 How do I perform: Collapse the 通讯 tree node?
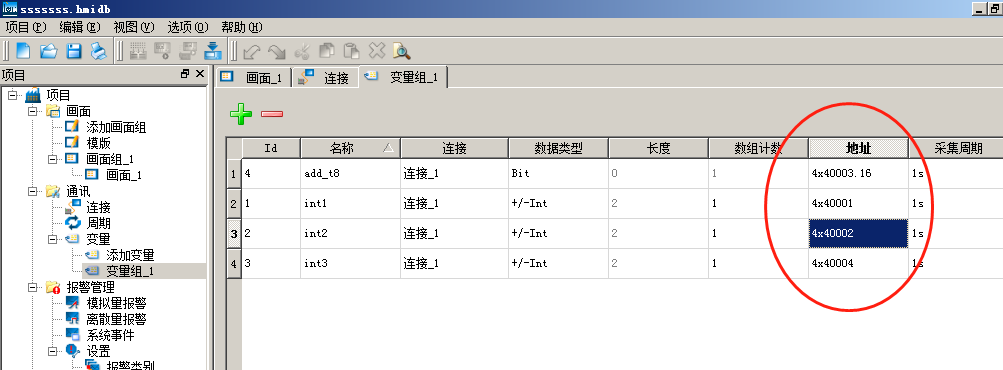(33, 191)
